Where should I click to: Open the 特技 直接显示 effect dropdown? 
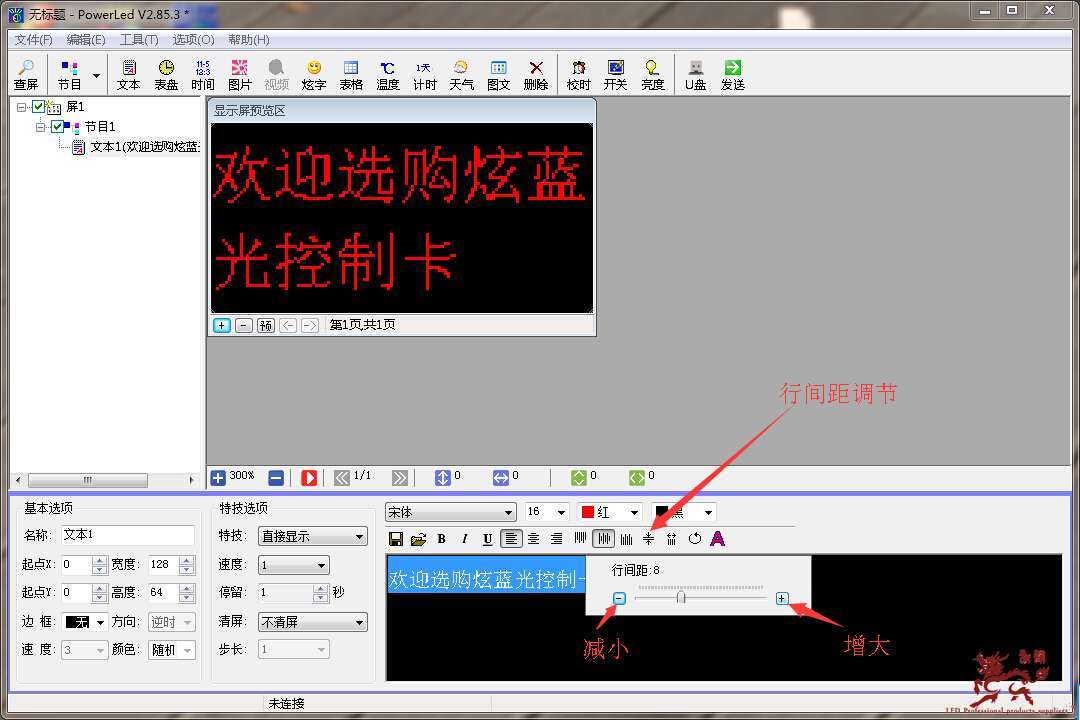[313, 536]
